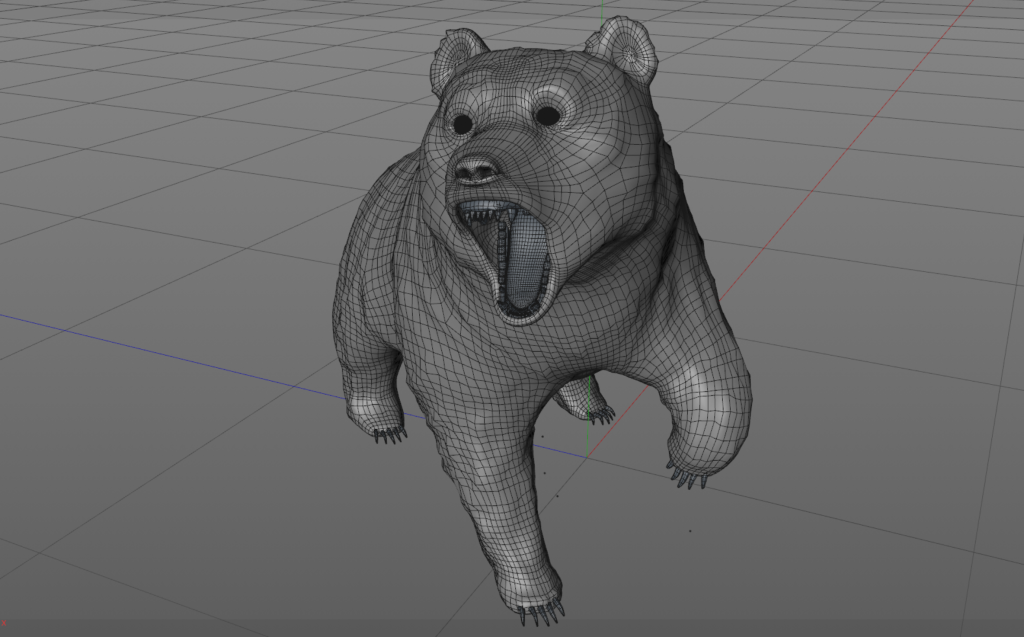The width and height of the screenshot is (1024, 637).
Task: Select the bear's right-side eye in the viewport
Action: [x=546, y=115]
